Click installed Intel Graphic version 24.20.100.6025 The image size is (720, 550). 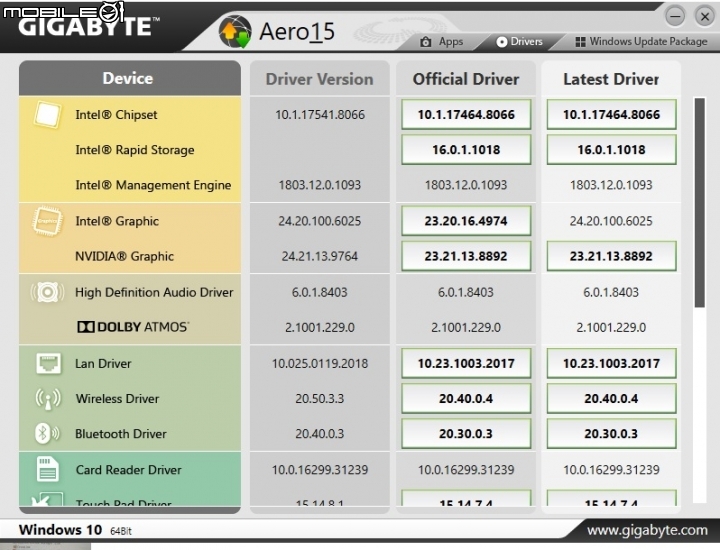pyautogui.click(x=320, y=221)
